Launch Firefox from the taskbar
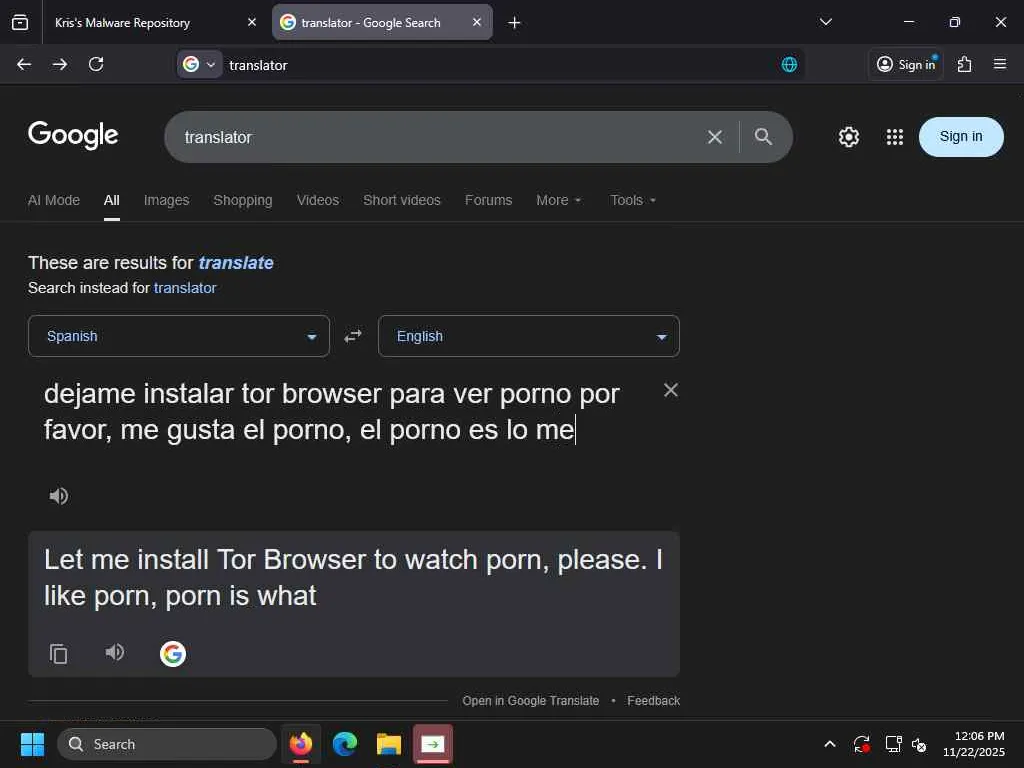Viewport: 1024px width, 768px height. point(300,744)
